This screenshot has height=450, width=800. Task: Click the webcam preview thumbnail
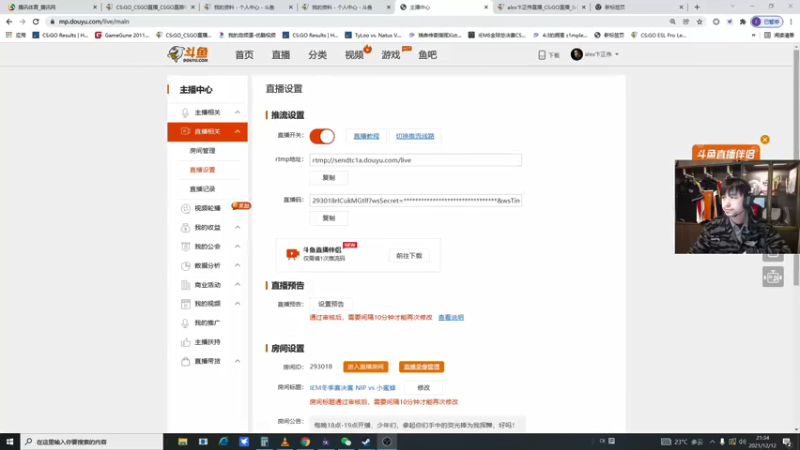click(737, 207)
